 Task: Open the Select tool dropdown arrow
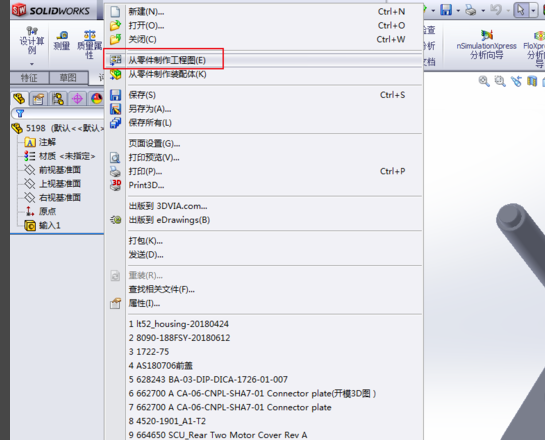pos(533,10)
